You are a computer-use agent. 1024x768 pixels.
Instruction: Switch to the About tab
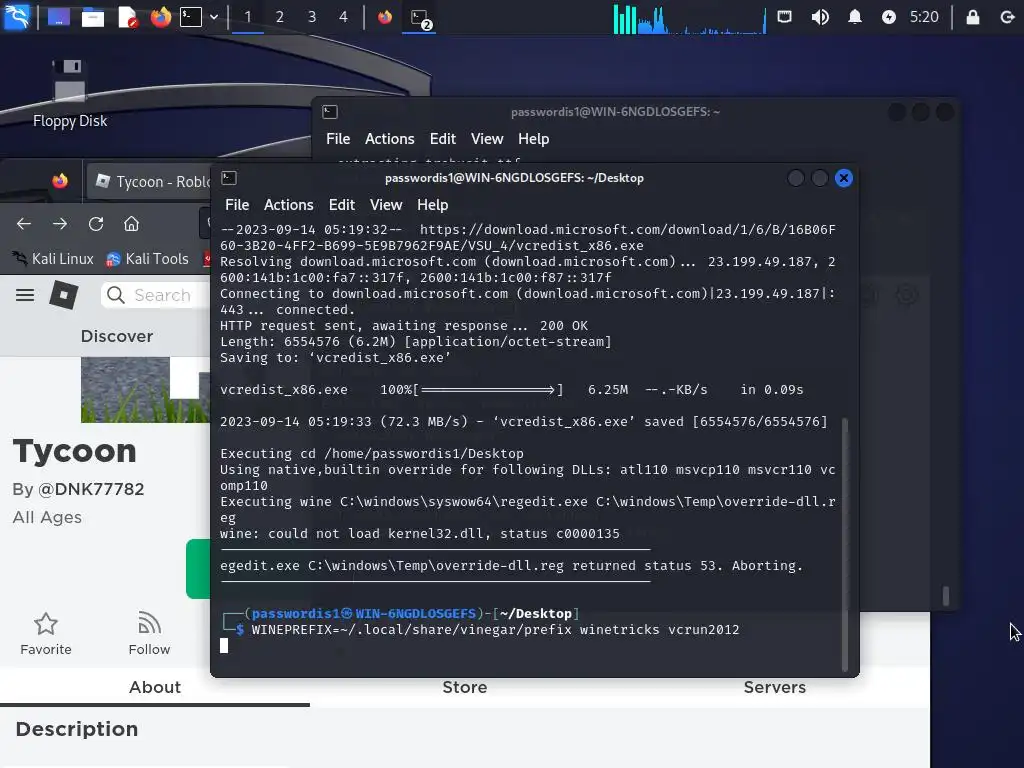[x=155, y=688]
